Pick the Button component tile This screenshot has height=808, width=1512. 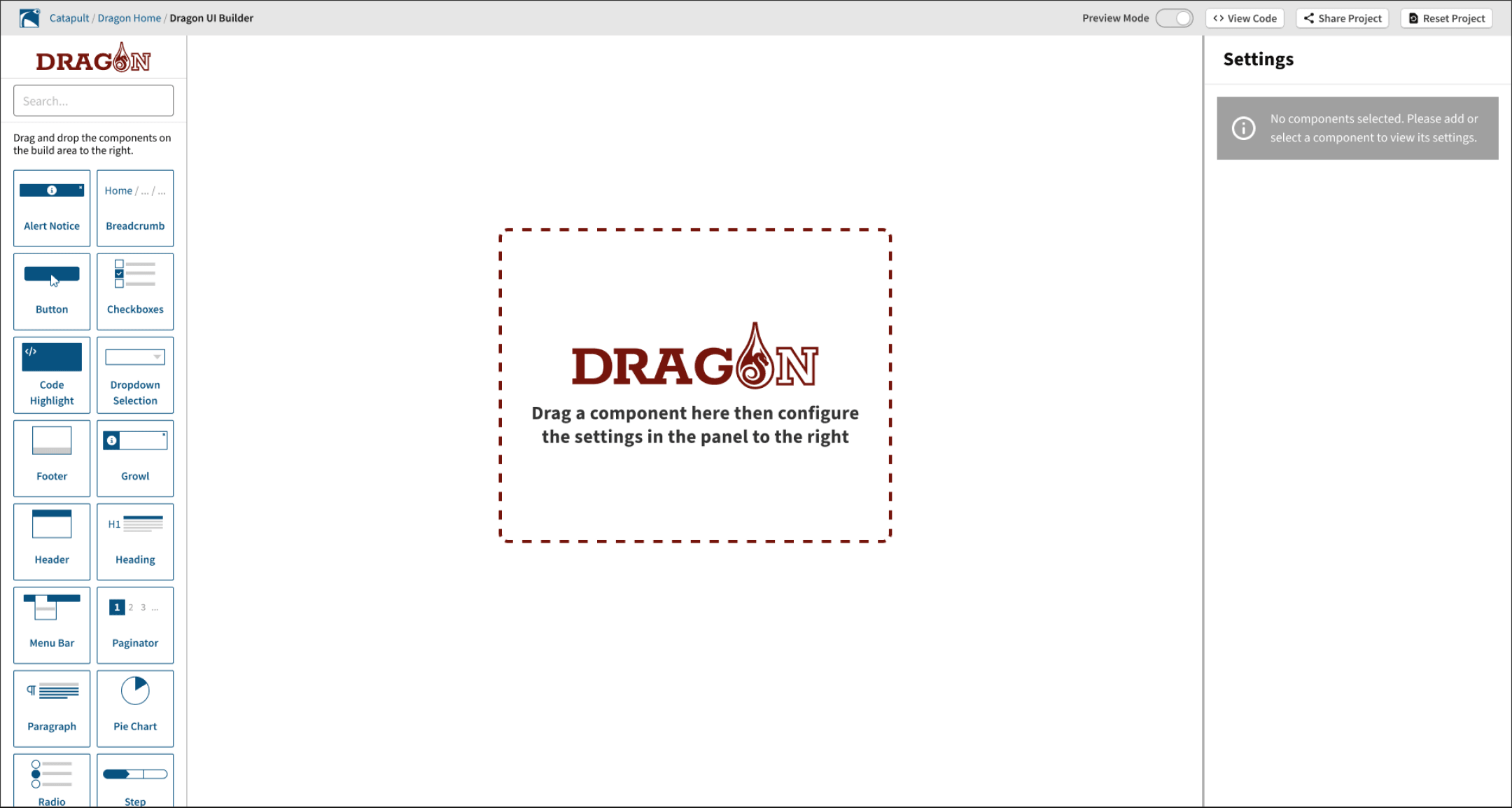click(52, 291)
